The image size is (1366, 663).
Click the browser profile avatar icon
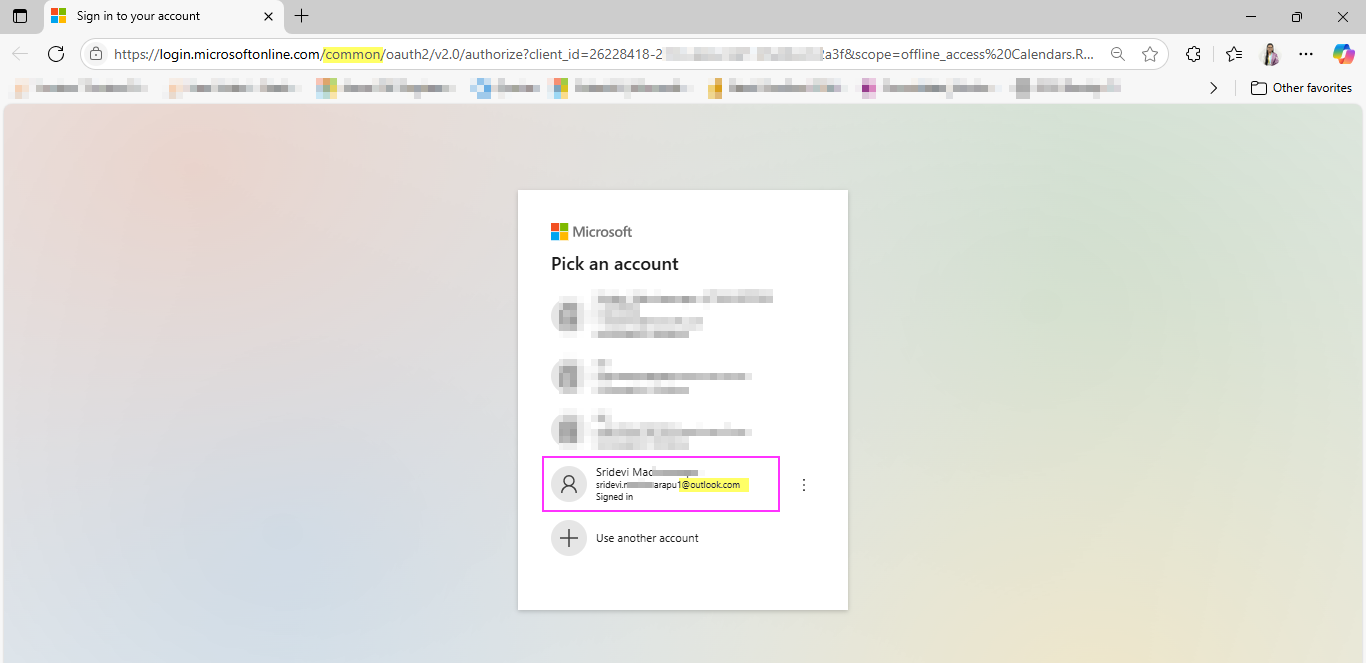point(1270,54)
